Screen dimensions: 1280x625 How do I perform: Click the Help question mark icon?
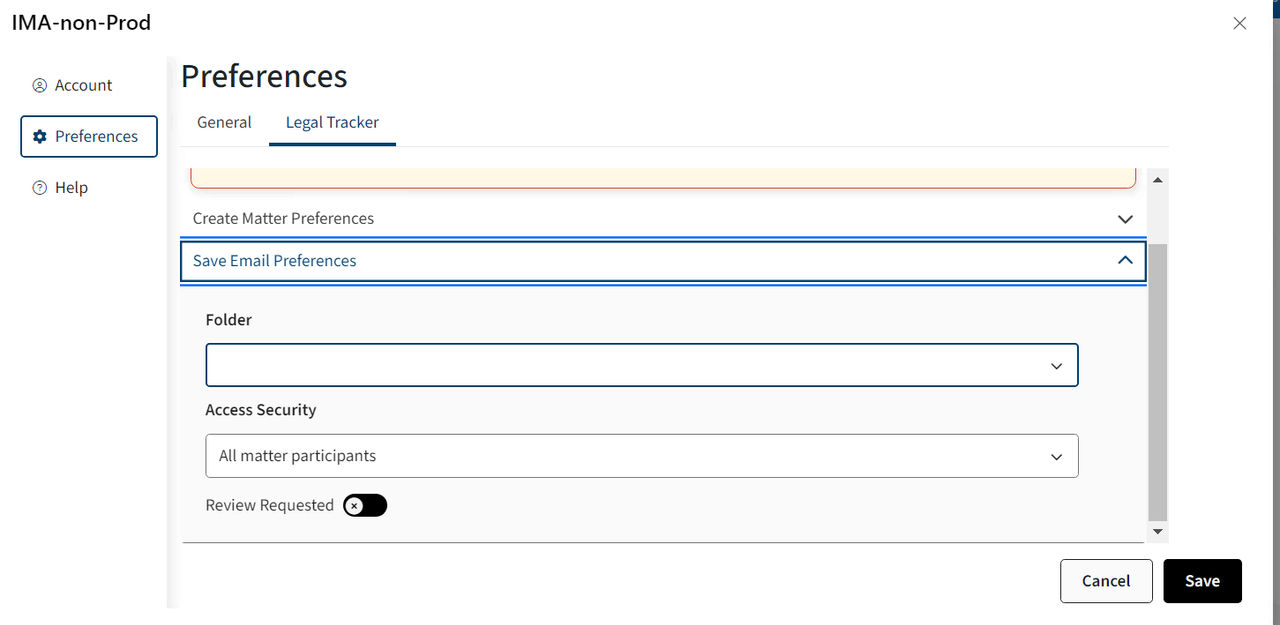[40, 188]
